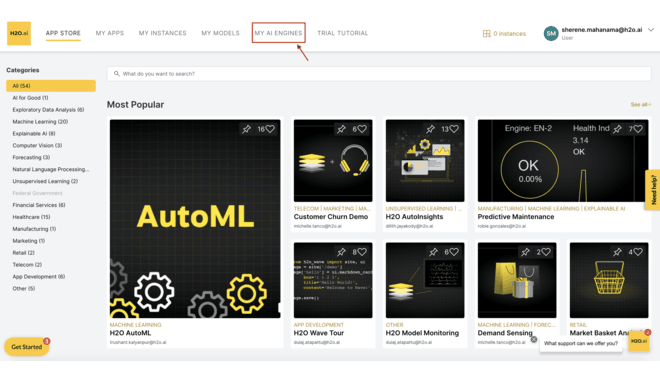Pin the Predictive Maintenance app
The height and width of the screenshot is (377, 660).
[617, 129]
